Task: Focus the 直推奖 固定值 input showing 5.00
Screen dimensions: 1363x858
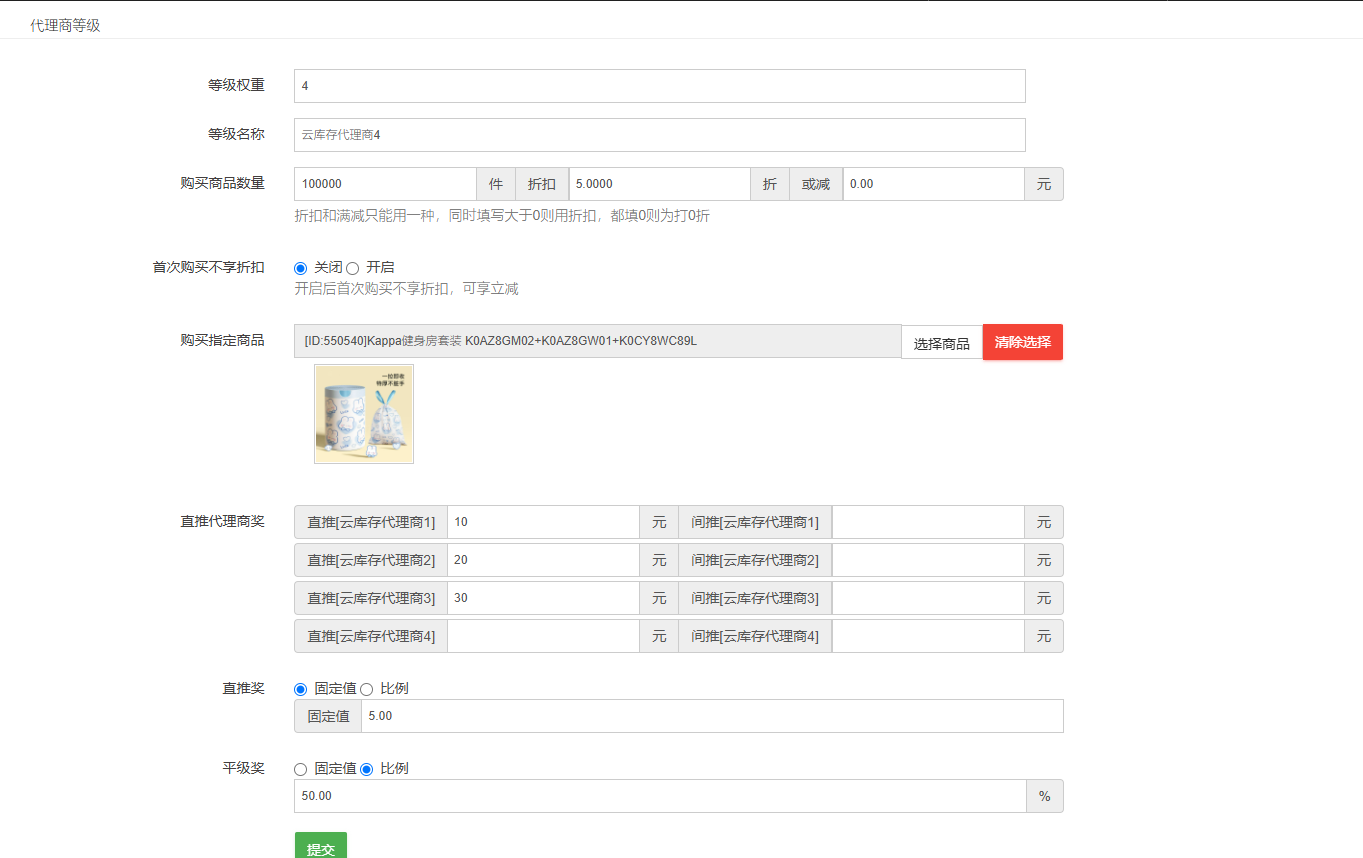Action: pos(711,716)
